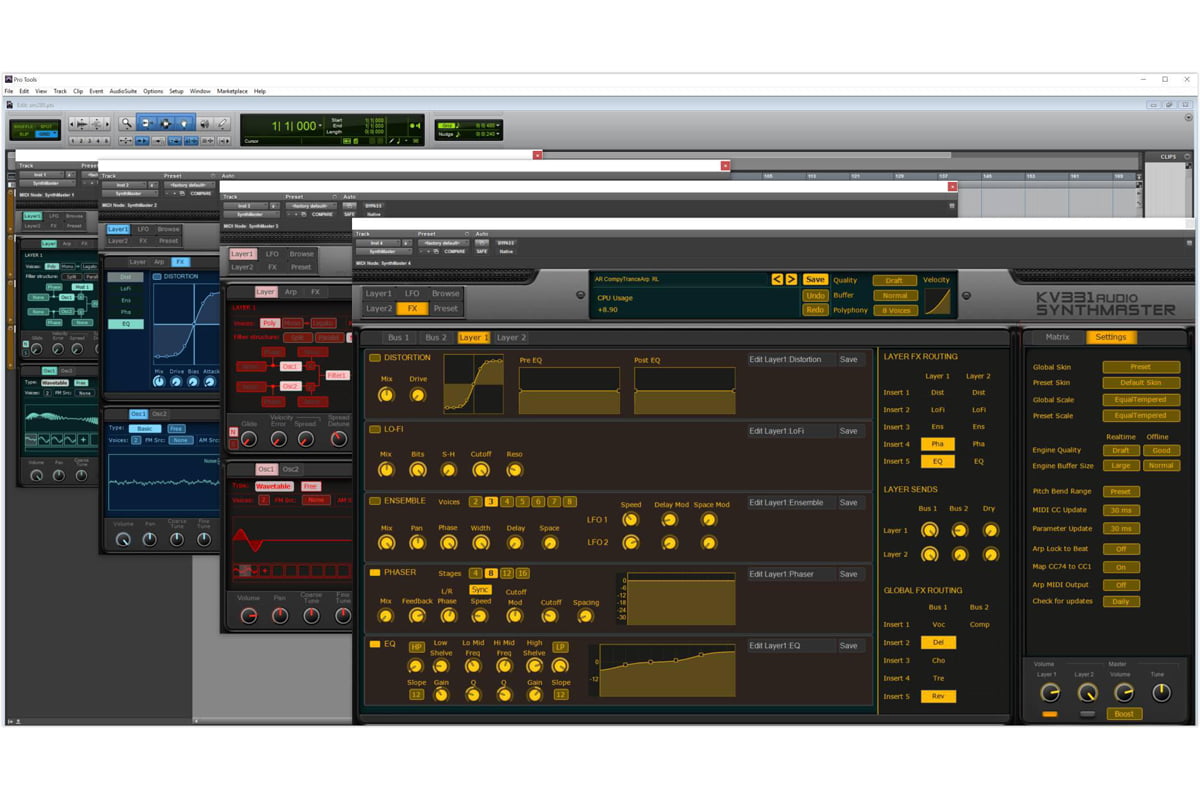Image resolution: width=1200 pixels, height=800 pixels.
Task: Save the Layer1:Distortion effect preset
Action: point(848,359)
